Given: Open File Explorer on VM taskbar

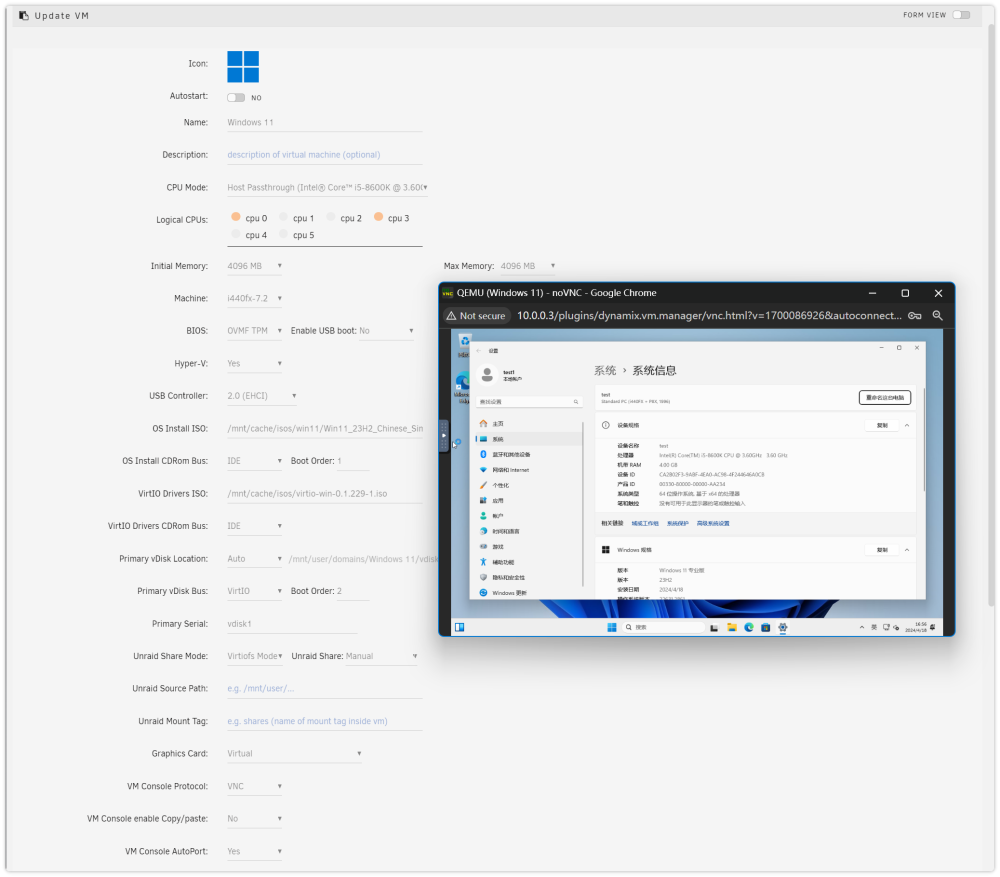Looking at the screenshot, I should [x=732, y=628].
